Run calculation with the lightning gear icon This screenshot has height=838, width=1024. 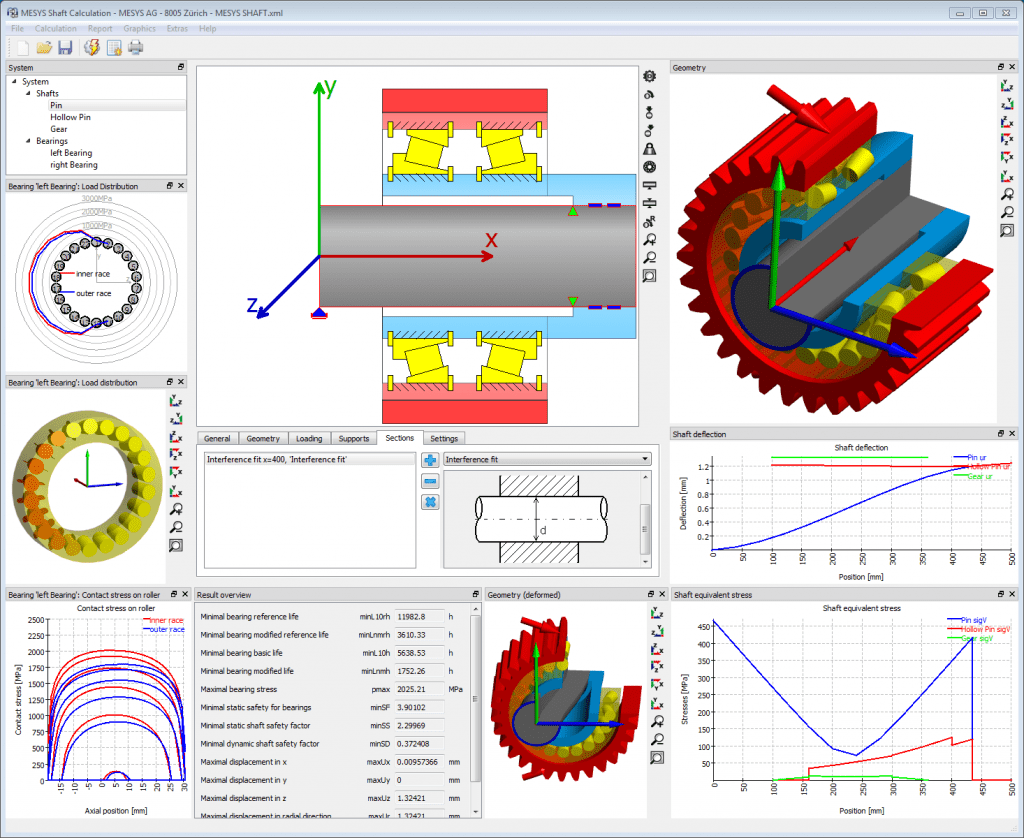[91, 47]
